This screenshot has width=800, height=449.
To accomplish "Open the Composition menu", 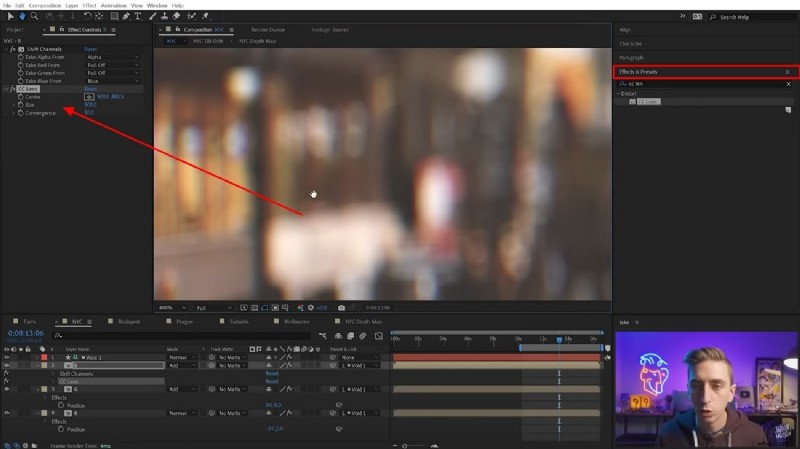I will tap(45, 5).
